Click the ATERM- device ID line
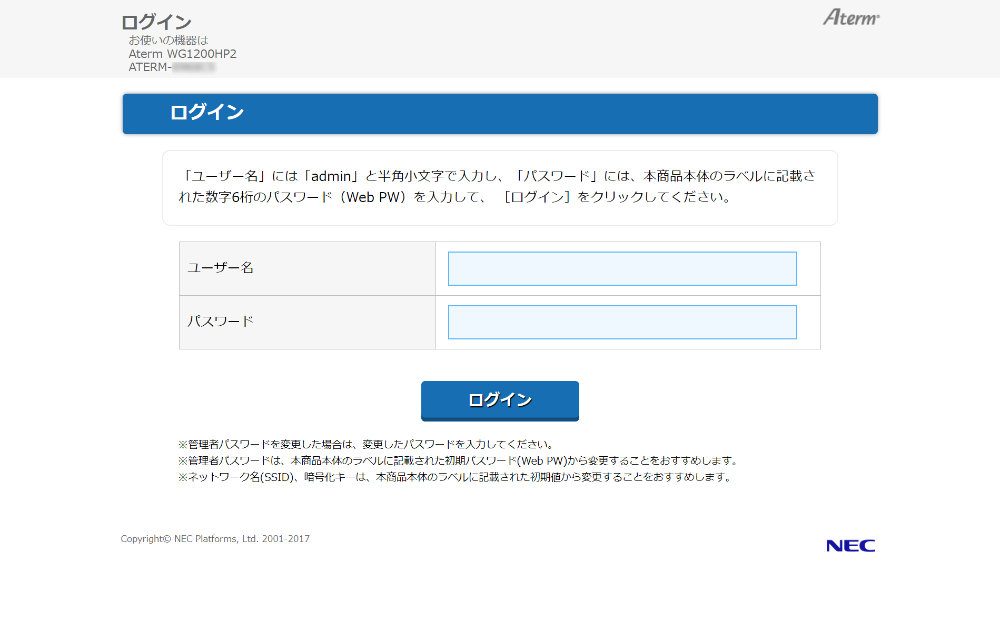1000x642 pixels. pos(172,67)
